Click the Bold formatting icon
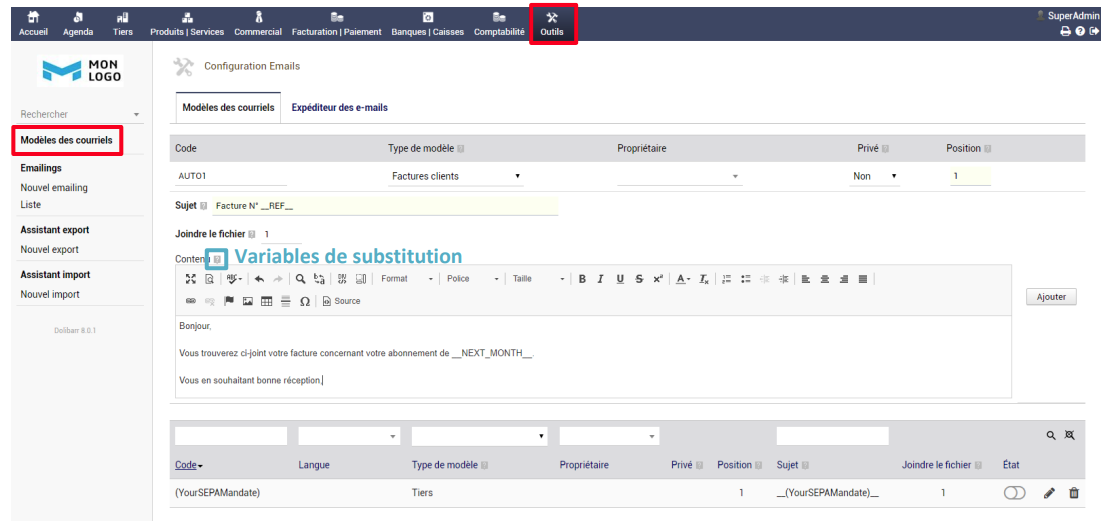This screenshot has width=1106, height=521. [582, 279]
